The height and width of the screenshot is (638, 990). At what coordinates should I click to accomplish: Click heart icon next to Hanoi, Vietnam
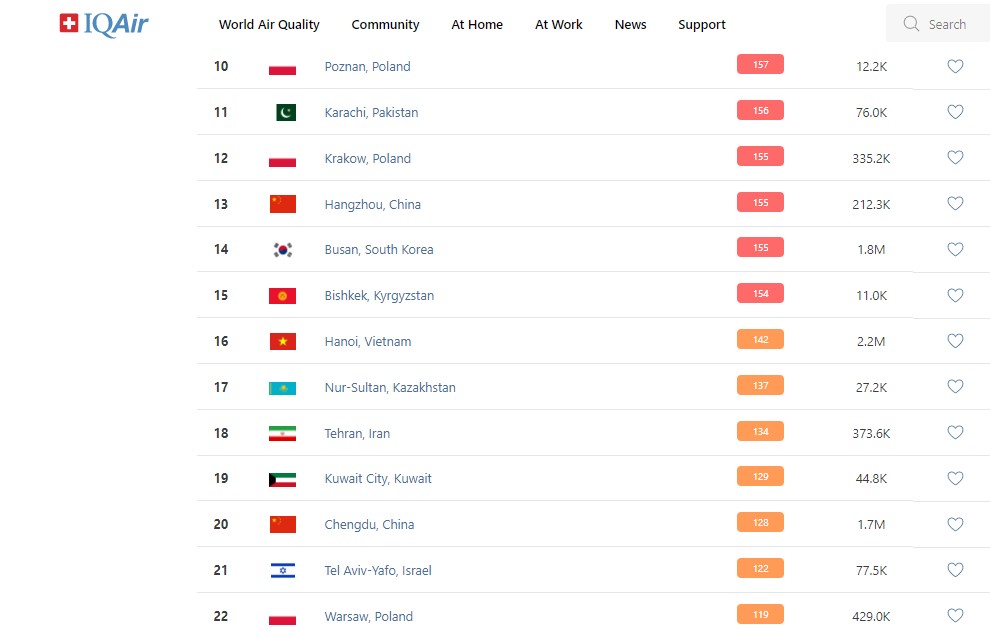955,341
